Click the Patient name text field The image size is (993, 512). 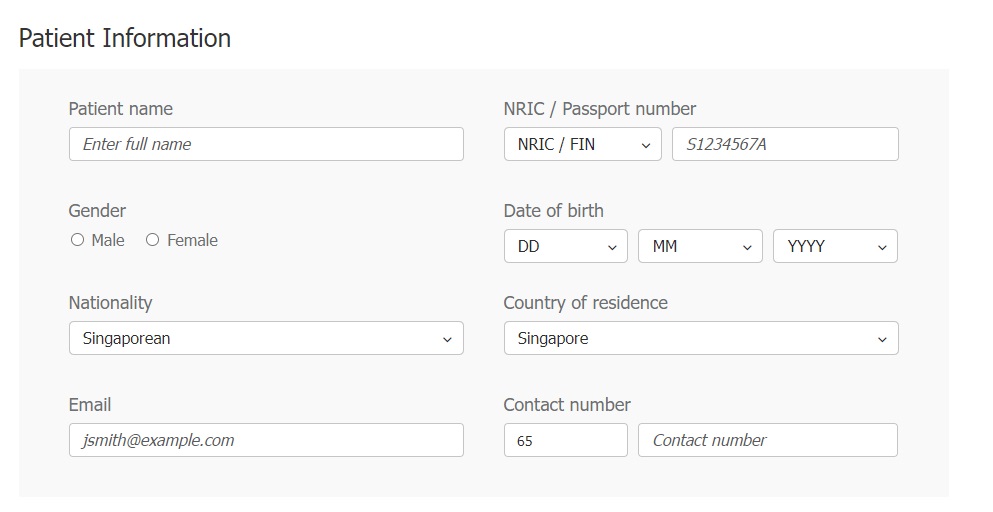(x=266, y=144)
